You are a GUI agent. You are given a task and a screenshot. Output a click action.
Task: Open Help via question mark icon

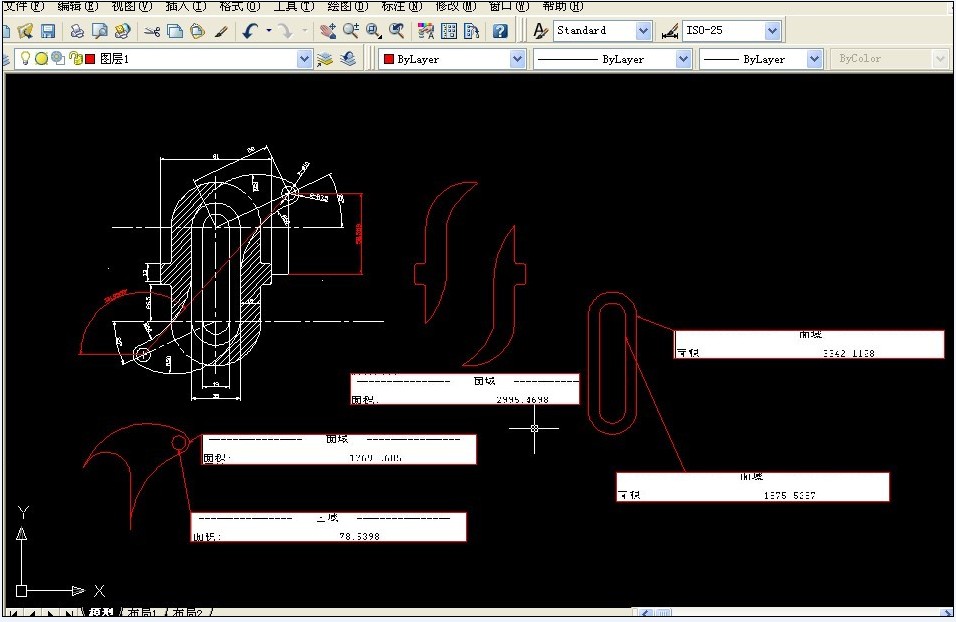tap(500, 30)
